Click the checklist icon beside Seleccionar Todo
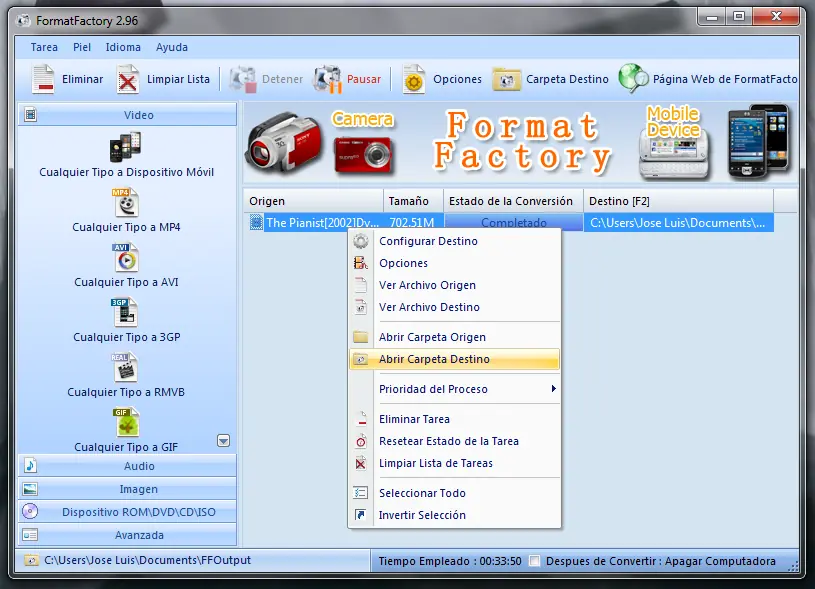Screen dimensions: 815x589 click(361, 493)
